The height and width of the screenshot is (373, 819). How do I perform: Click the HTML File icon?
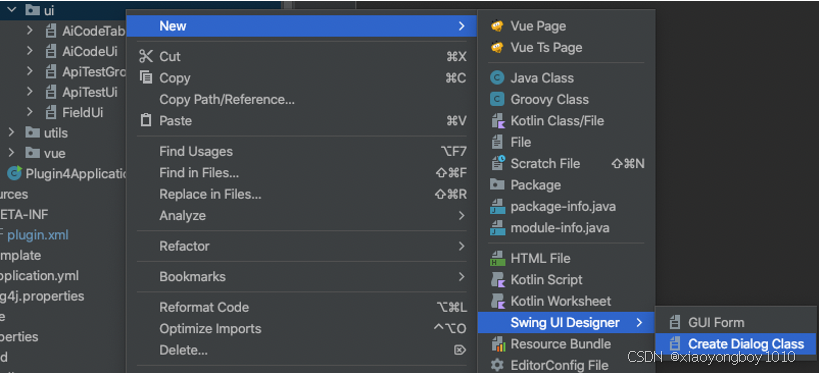(497, 259)
